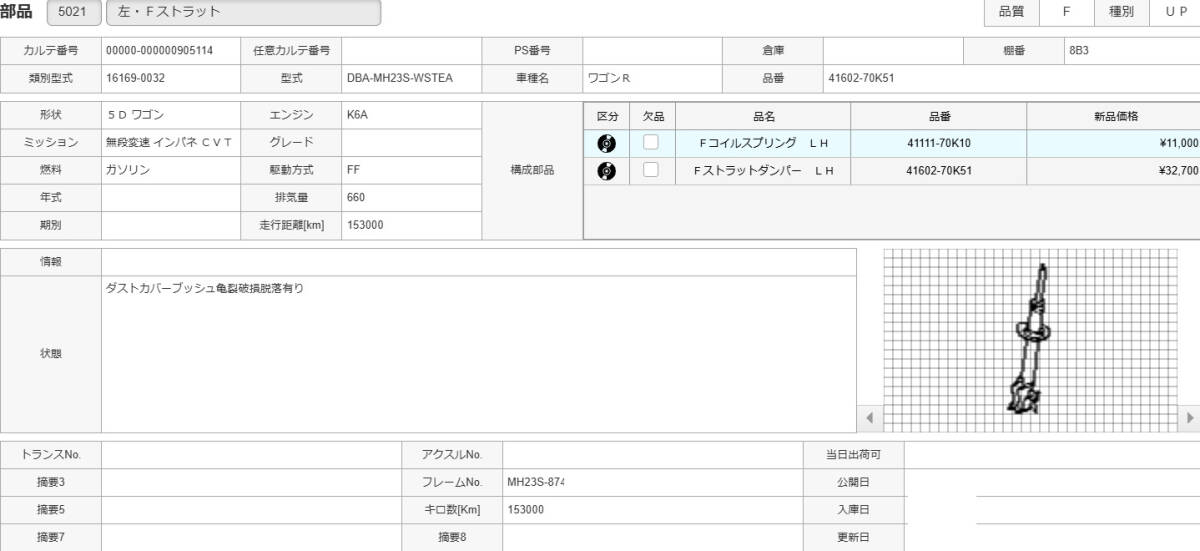Click 種別 value UP

[1175, 12]
